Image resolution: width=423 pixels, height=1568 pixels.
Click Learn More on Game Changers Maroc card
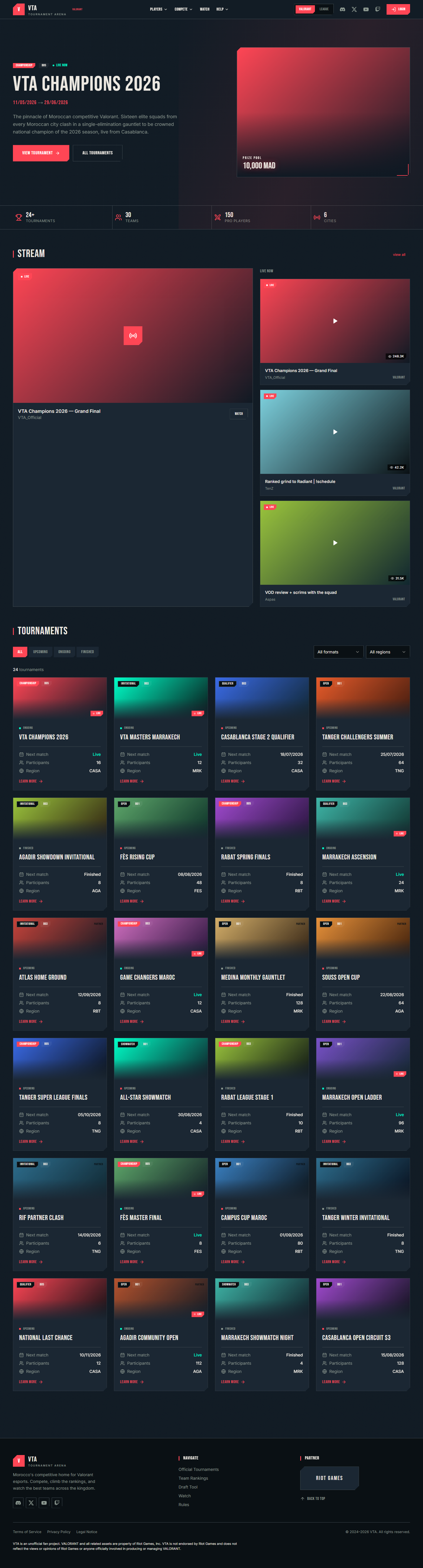coord(132,1021)
